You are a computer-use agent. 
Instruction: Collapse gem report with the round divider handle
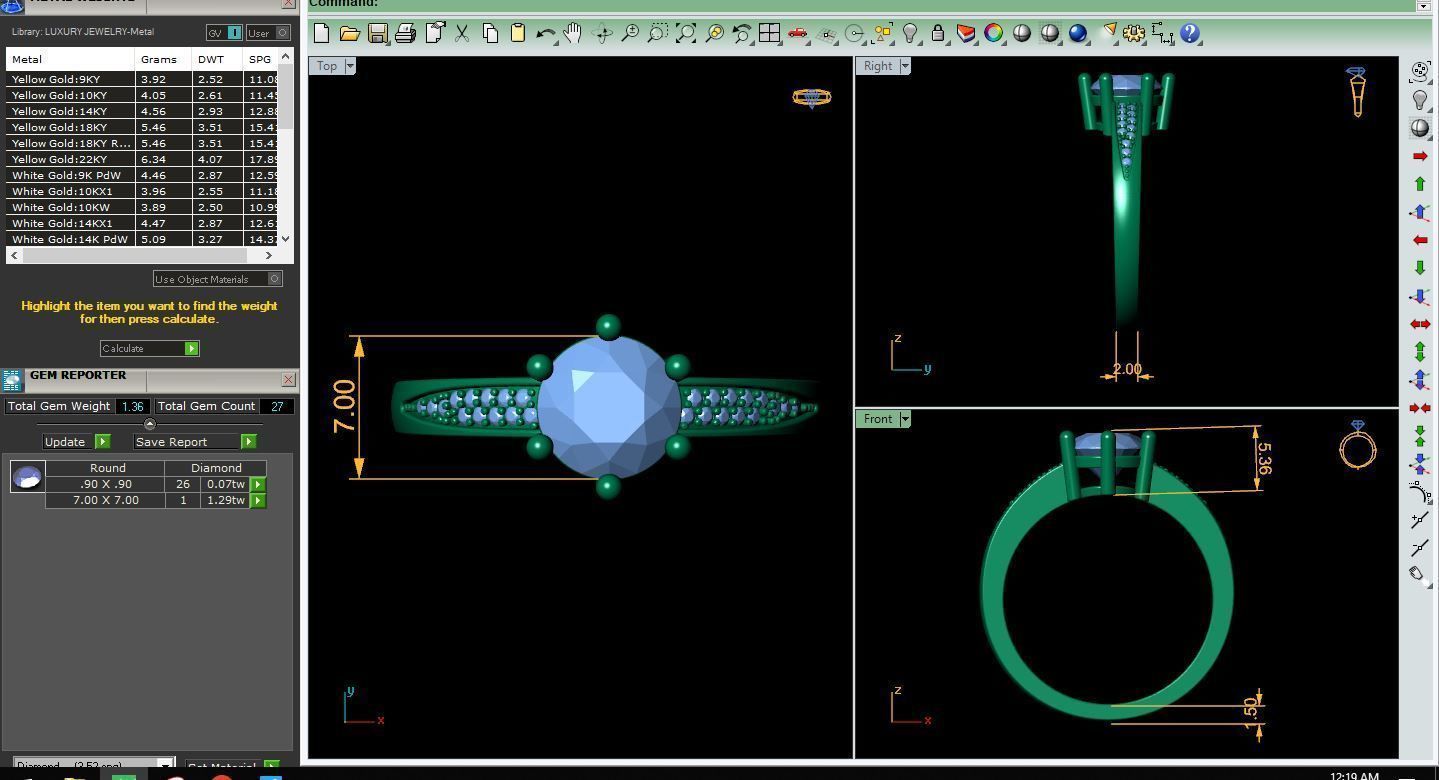150,424
